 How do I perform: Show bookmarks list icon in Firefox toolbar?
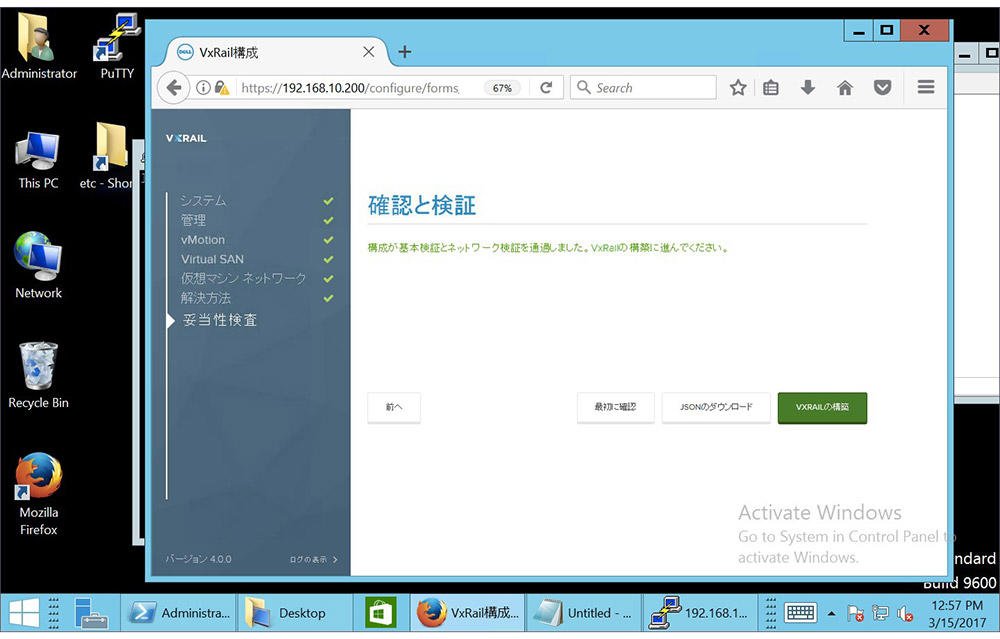pyautogui.click(x=770, y=87)
